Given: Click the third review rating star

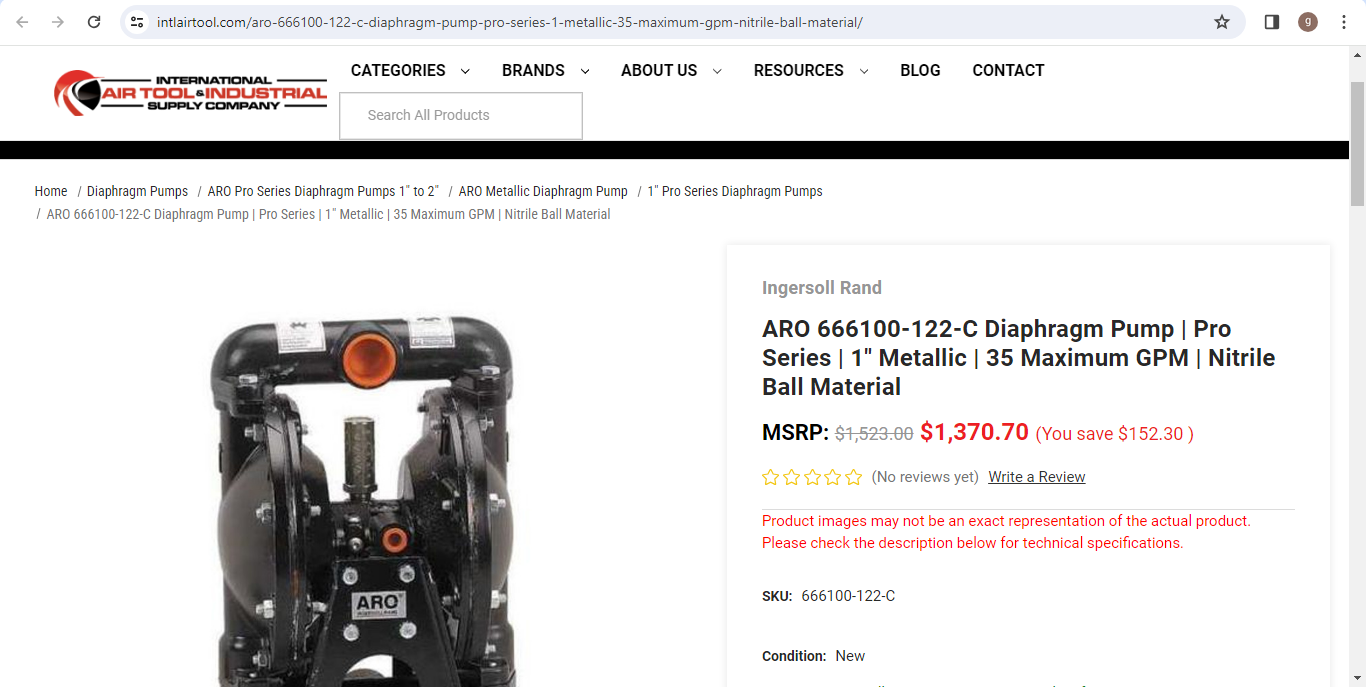Looking at the screenshot, I should click(x=812, y=477).
